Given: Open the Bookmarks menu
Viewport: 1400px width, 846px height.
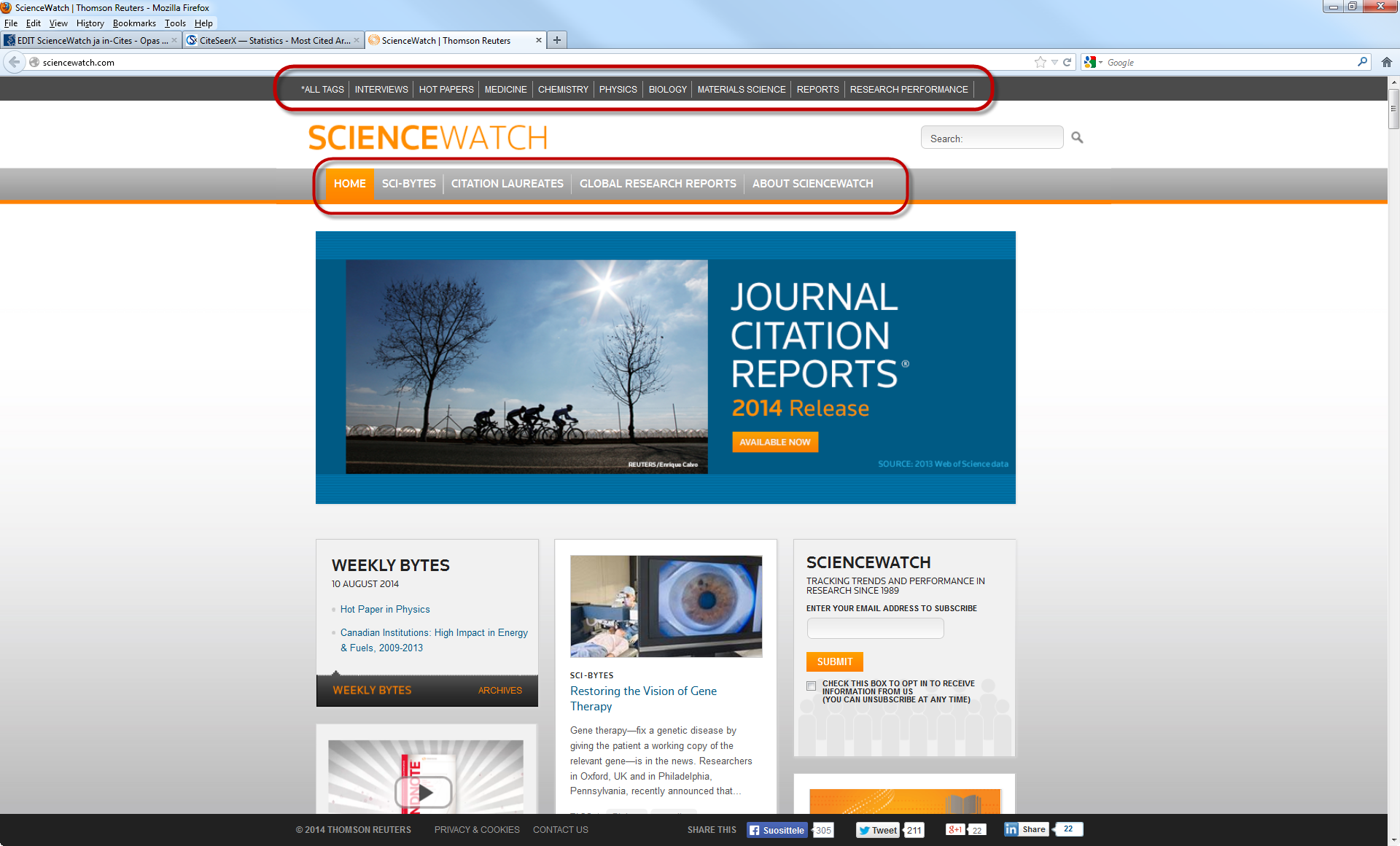Looking at the screenshot, I should [x=133, y=23].
